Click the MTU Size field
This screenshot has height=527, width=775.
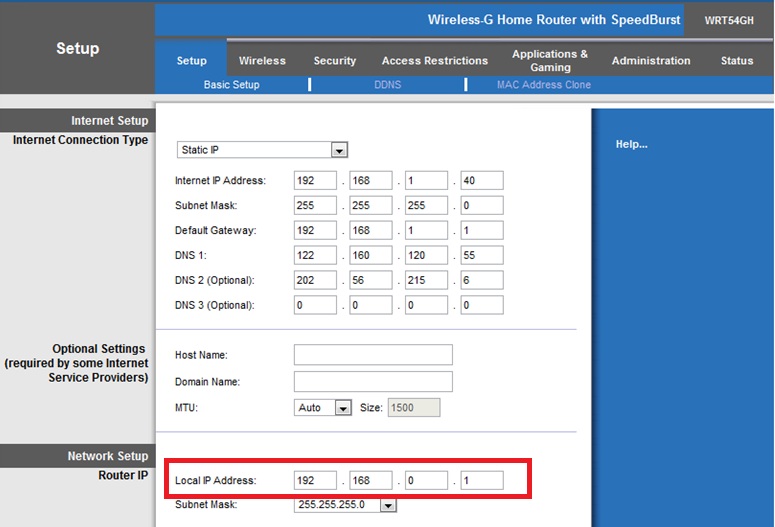pos(414,407)
